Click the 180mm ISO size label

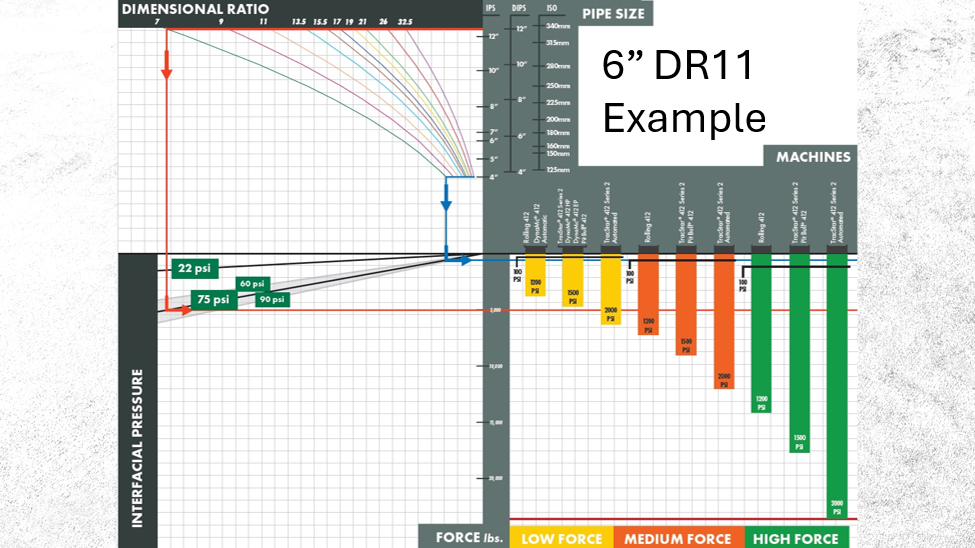(x=558, y=132)
